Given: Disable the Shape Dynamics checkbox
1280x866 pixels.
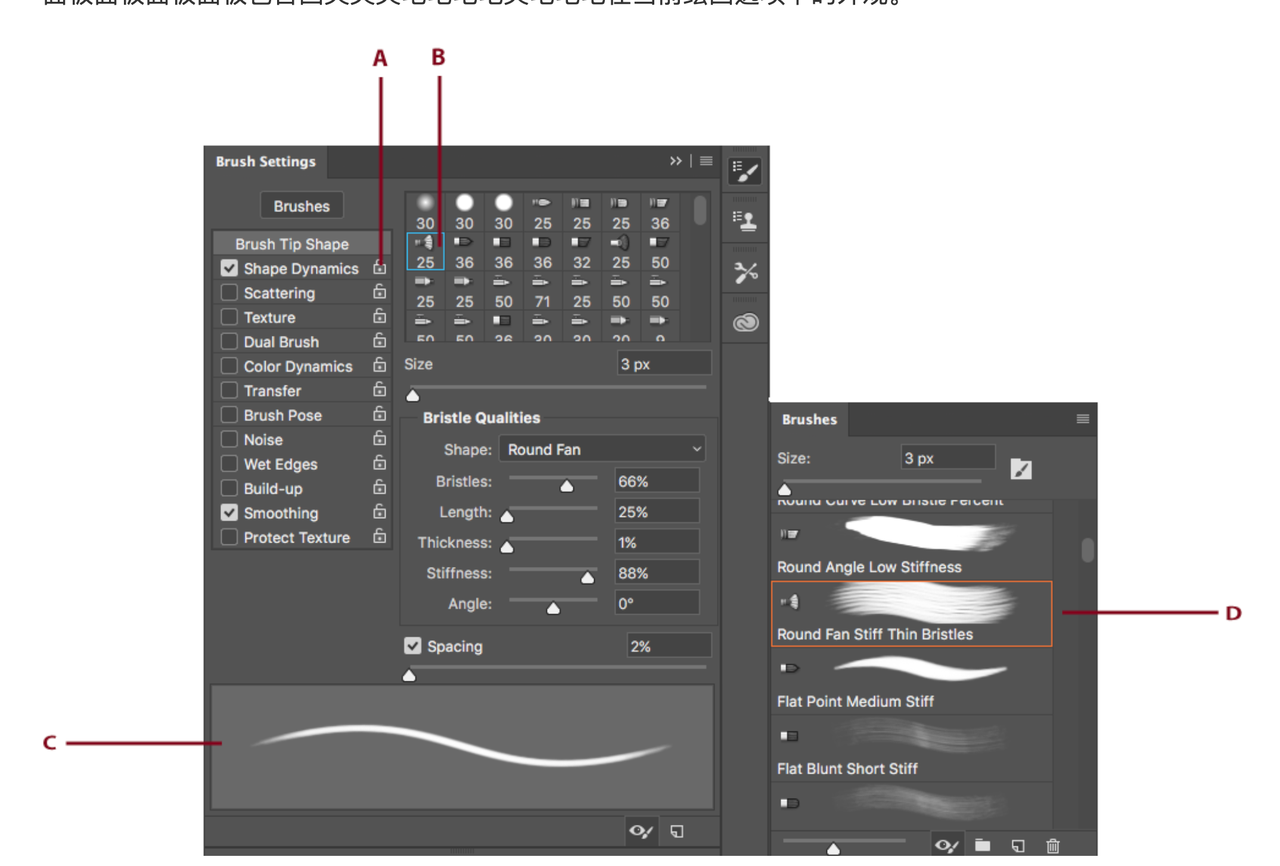Looking at the screenshot, I should tap(229, 268).
